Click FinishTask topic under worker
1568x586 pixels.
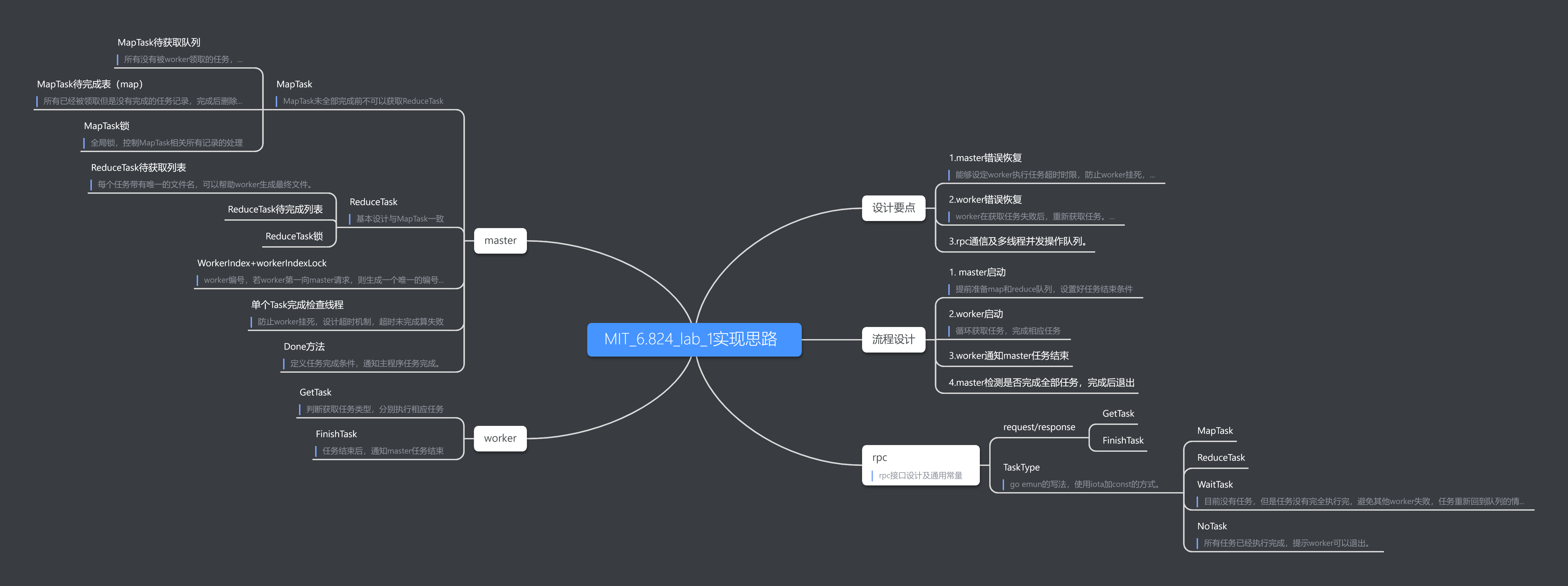[336, 434]
